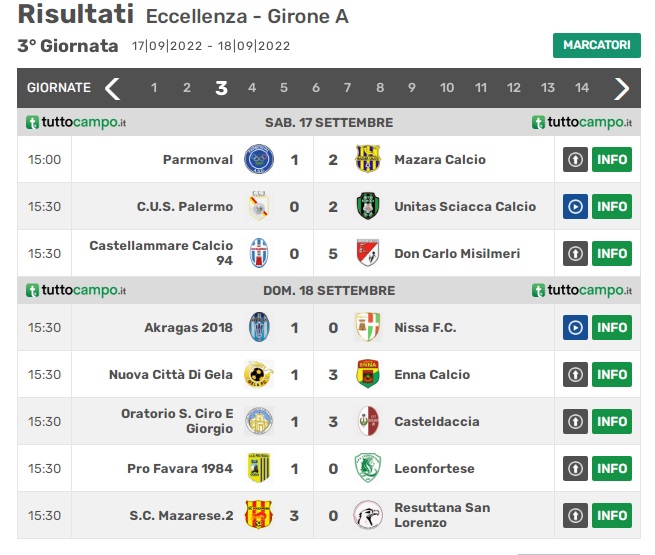
Task: Open INFO for Castellammare Calcio 94 match
Action: pos(612,253)
